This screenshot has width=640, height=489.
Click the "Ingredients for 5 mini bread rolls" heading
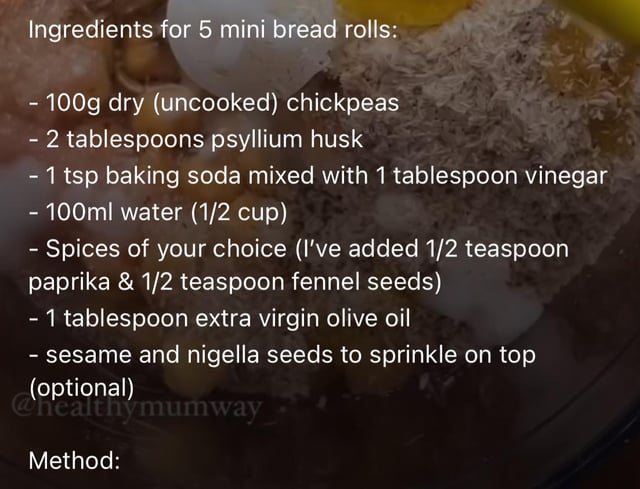[212, 29]
